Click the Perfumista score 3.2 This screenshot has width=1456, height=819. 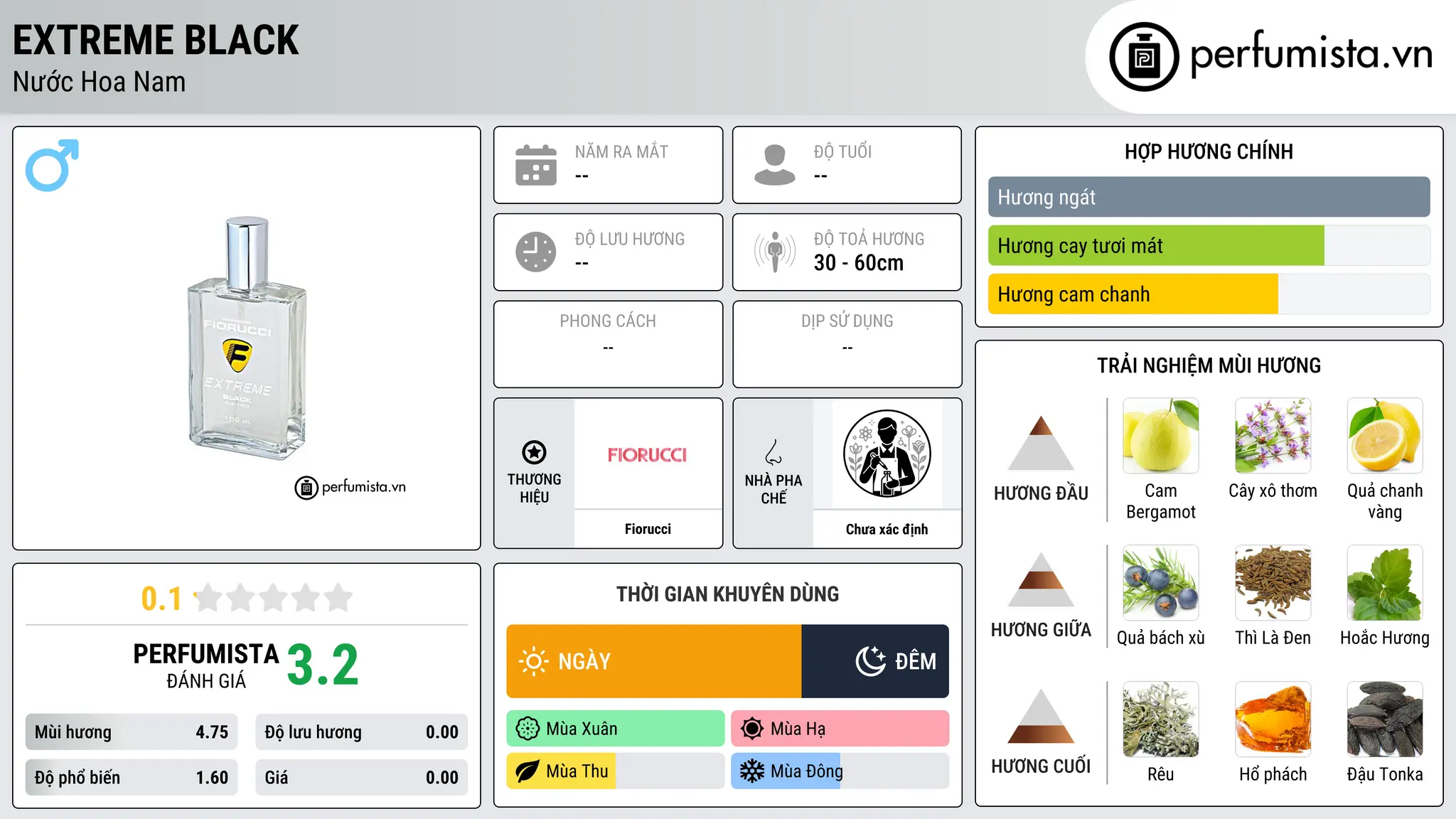[323, 665]
